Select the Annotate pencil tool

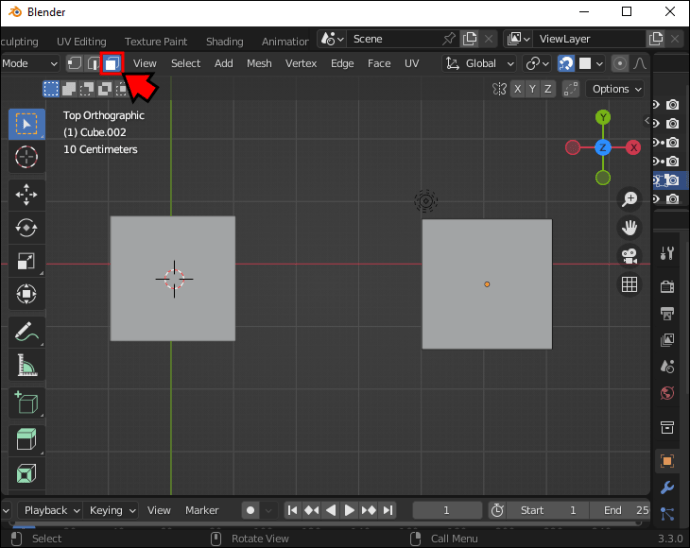(x=26, y=331)
